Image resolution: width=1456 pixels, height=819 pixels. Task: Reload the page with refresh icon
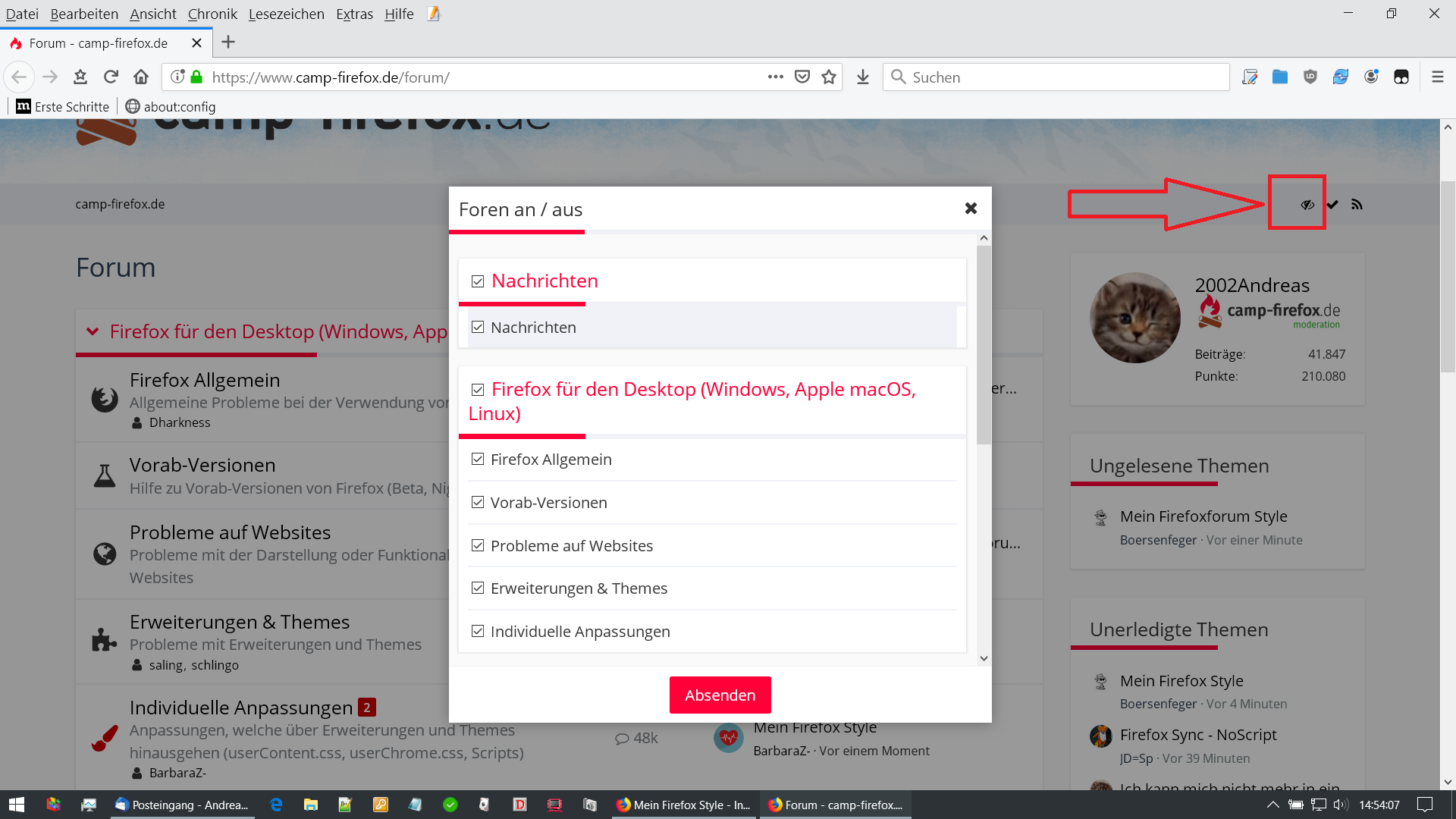pos(111,77)
